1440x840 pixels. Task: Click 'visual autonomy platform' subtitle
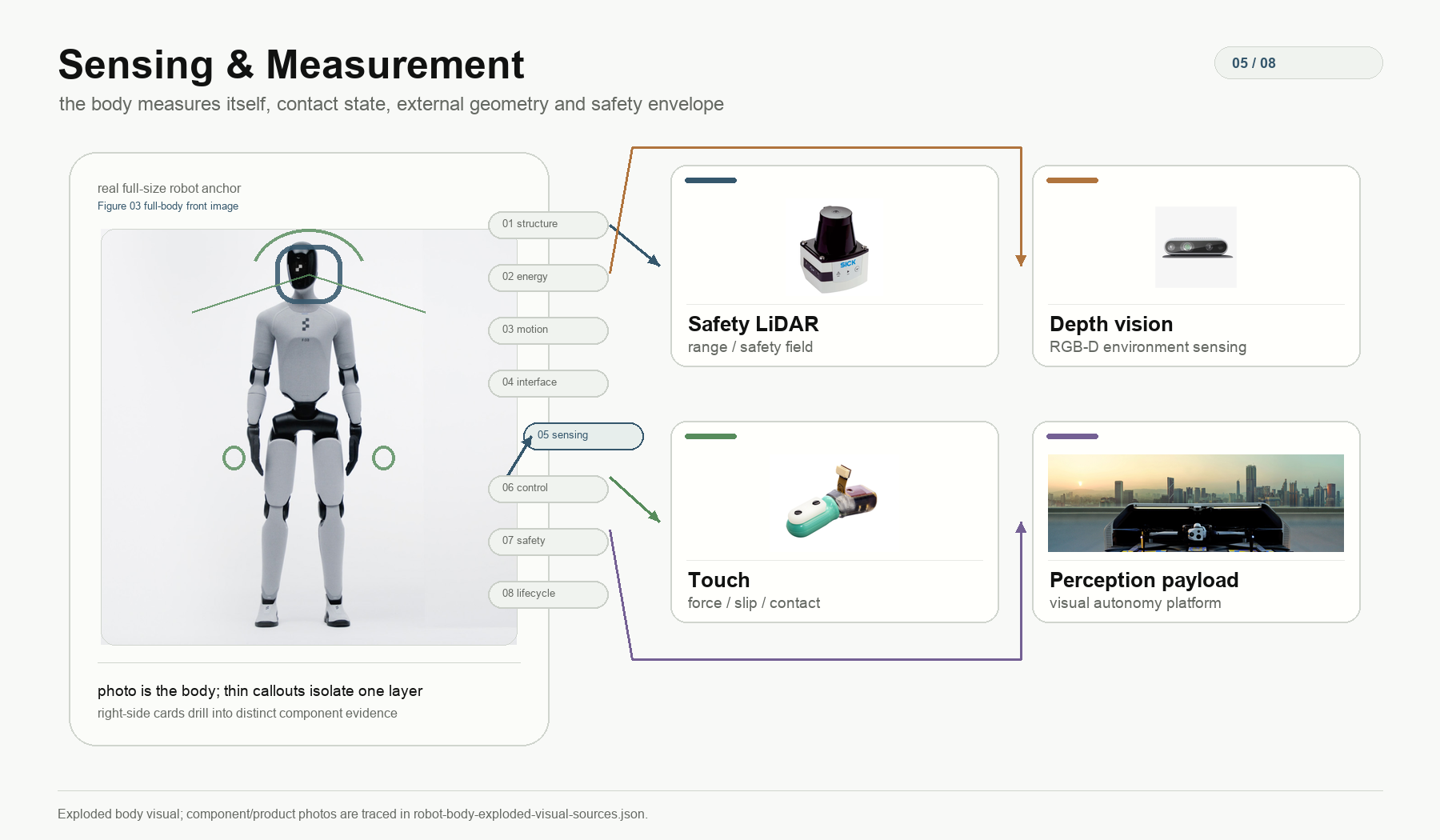tap(1135, 603)
